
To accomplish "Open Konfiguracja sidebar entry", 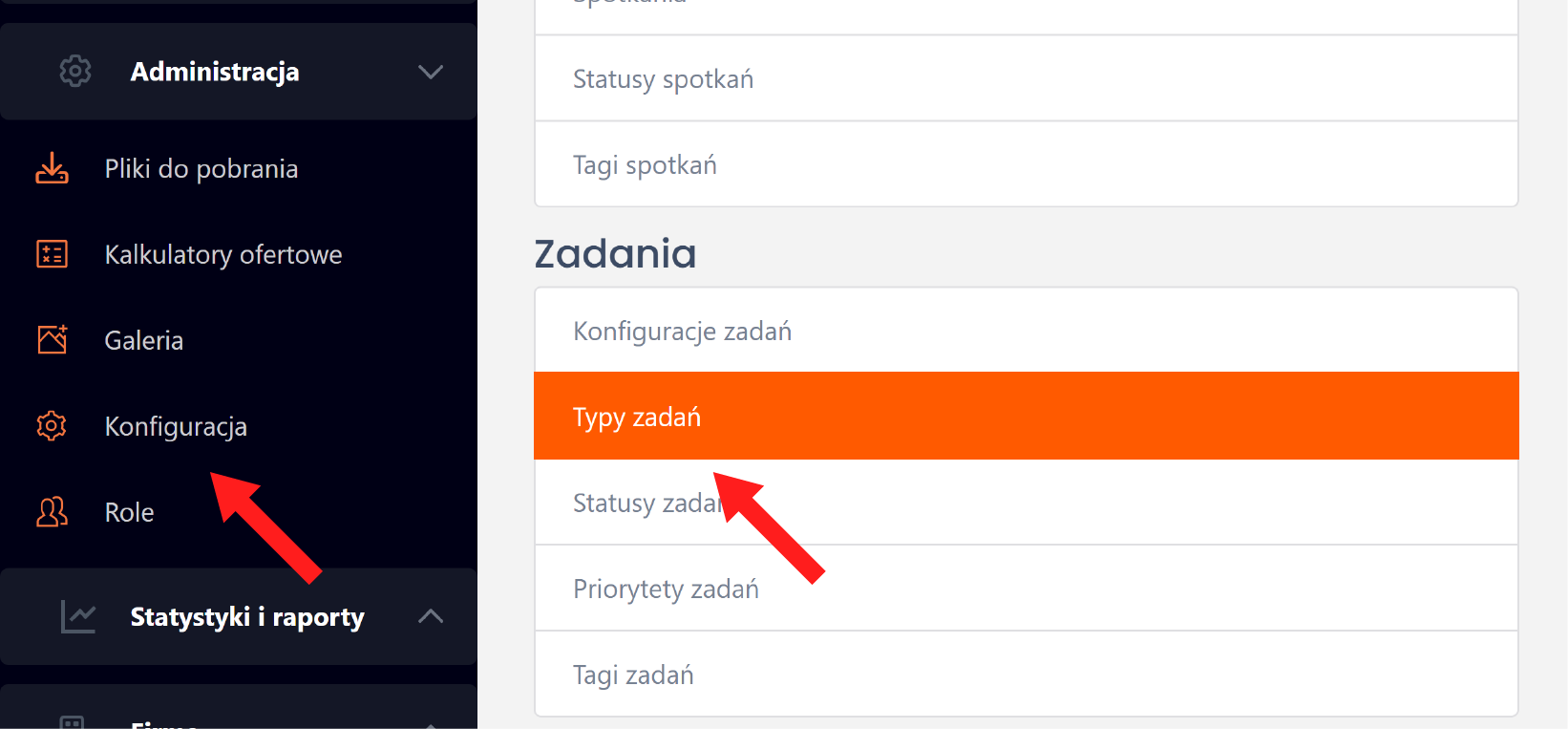I will tap(176, 427).
